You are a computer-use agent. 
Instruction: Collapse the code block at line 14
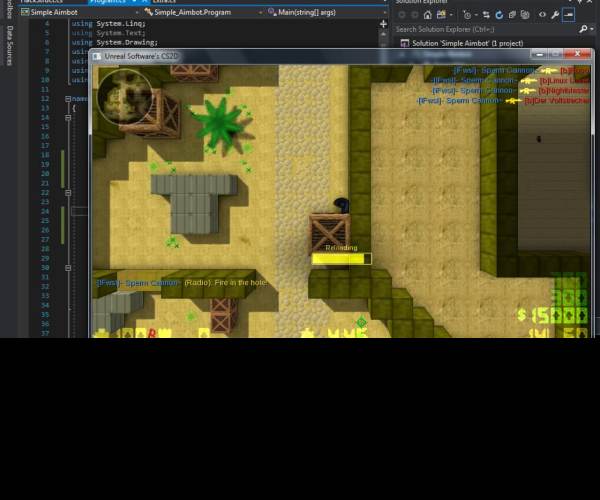pyautogui.click(x=68, y=118)
